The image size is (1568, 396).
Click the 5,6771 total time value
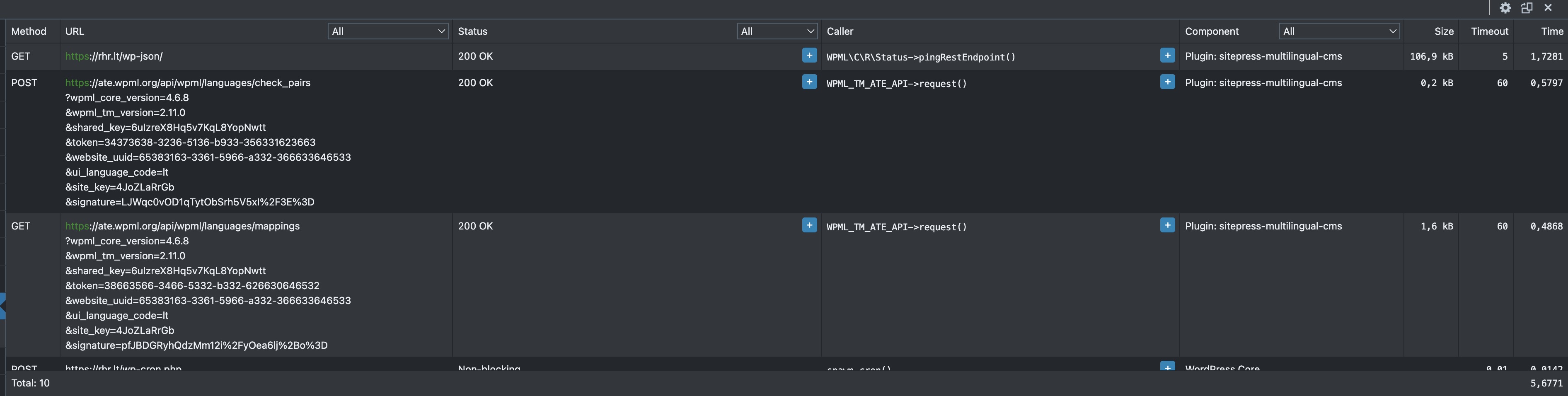tap(1546, 383)
